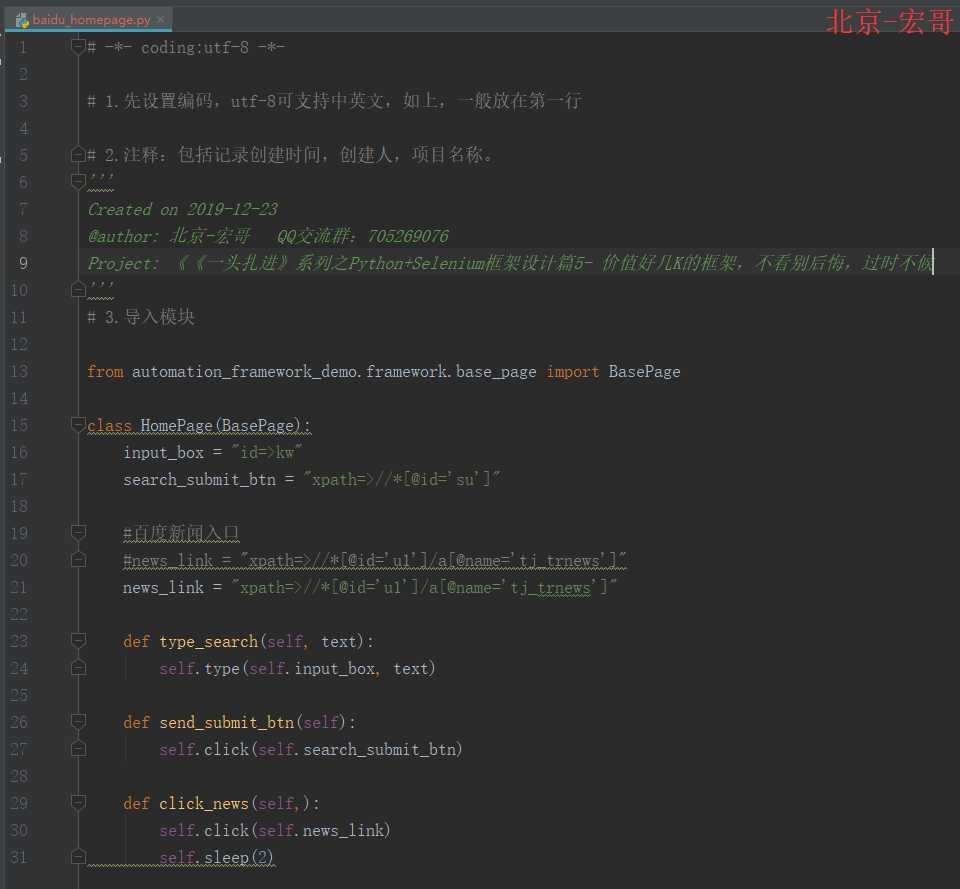This screenshot has height=889, width=960.
Task: Click the 'type_search' function name
Action: [209, 642]
